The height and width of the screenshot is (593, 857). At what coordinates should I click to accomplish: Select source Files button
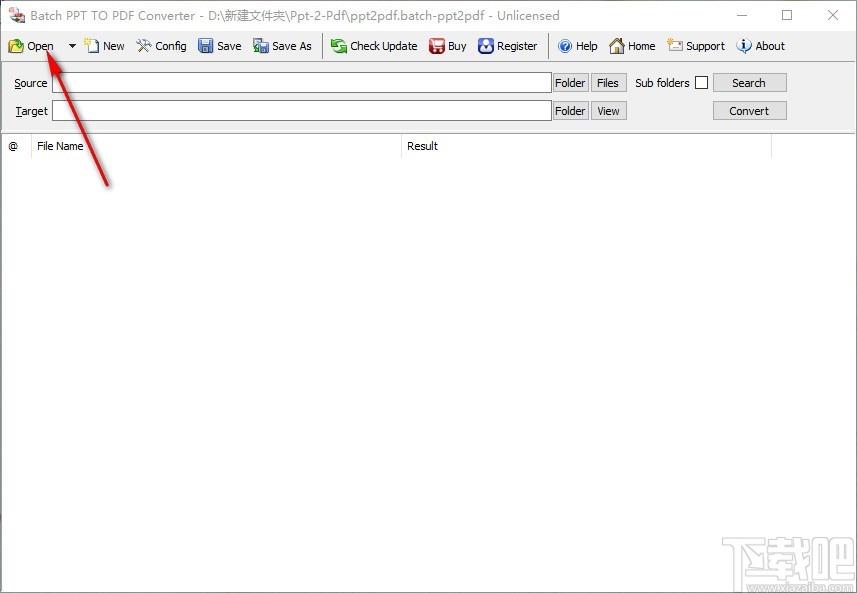point(608,83)
